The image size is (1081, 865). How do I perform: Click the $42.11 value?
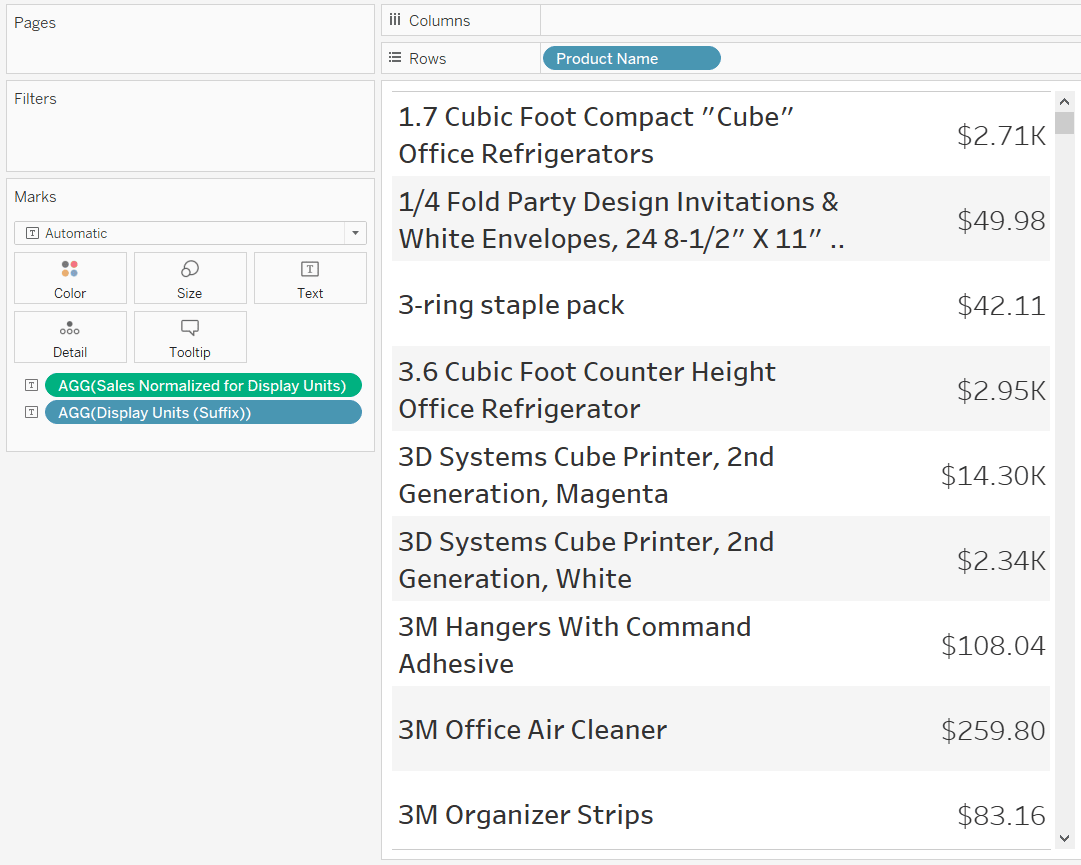point(1001,305)
